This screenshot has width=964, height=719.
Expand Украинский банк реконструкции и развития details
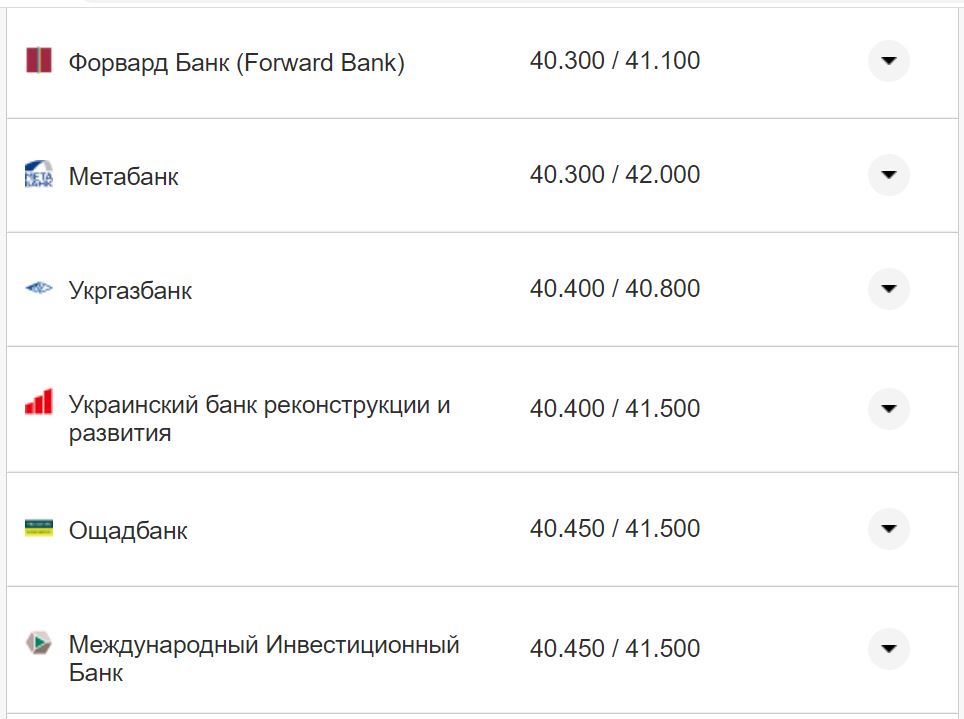(x=888, y=408)
